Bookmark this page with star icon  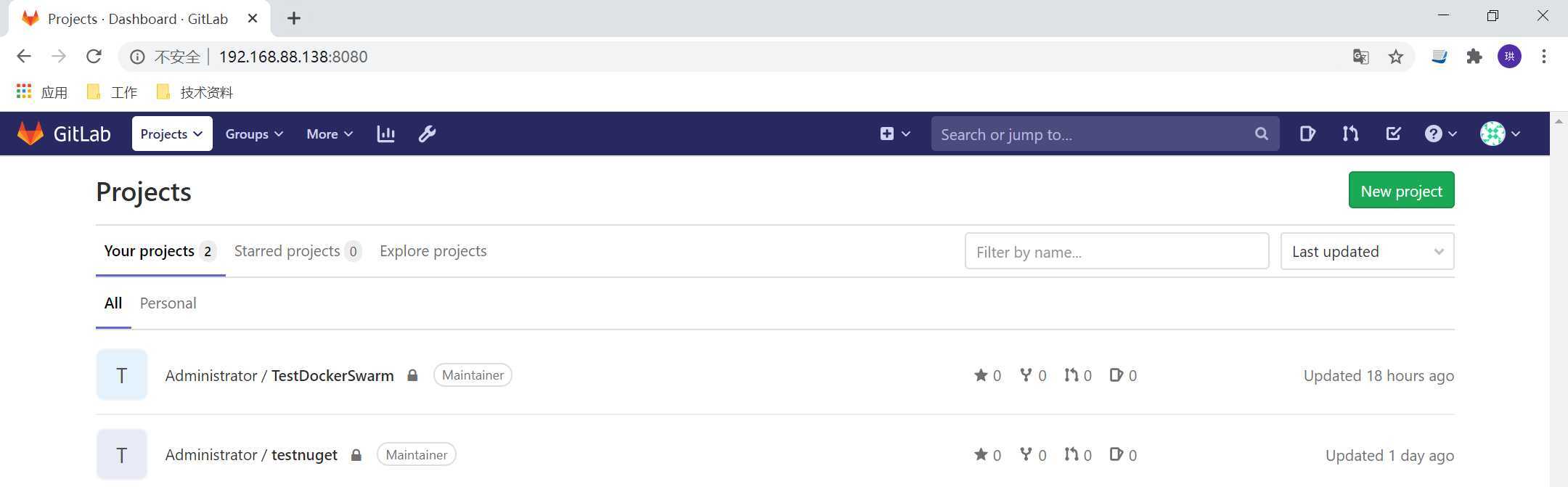(1395, 57)
